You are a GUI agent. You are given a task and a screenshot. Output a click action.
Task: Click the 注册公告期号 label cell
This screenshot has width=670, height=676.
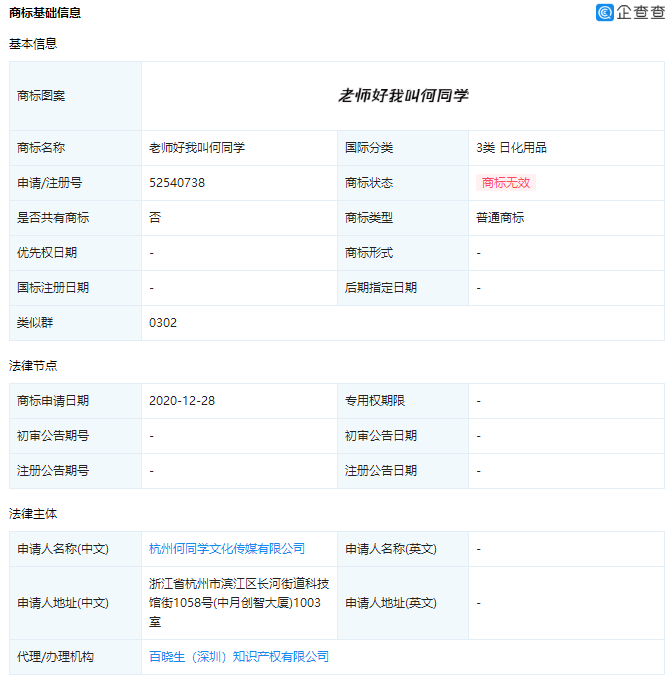coord(75,471)
